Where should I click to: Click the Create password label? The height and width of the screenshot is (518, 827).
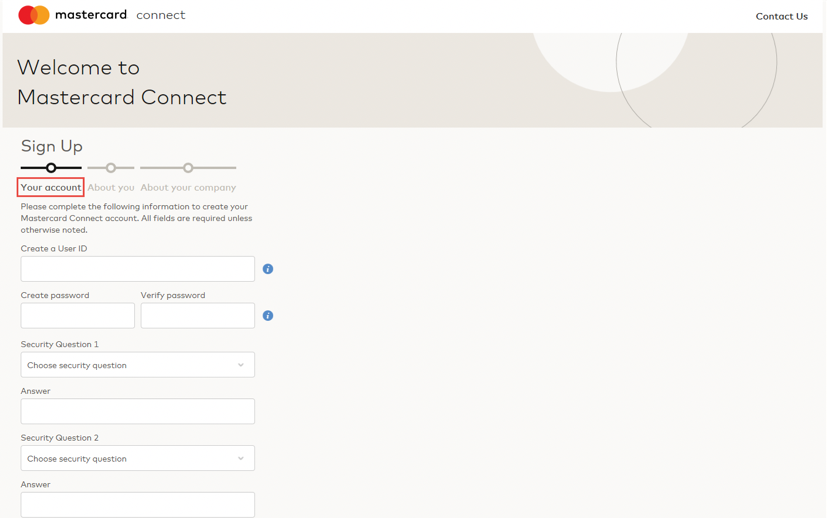(x=55, y=295)
